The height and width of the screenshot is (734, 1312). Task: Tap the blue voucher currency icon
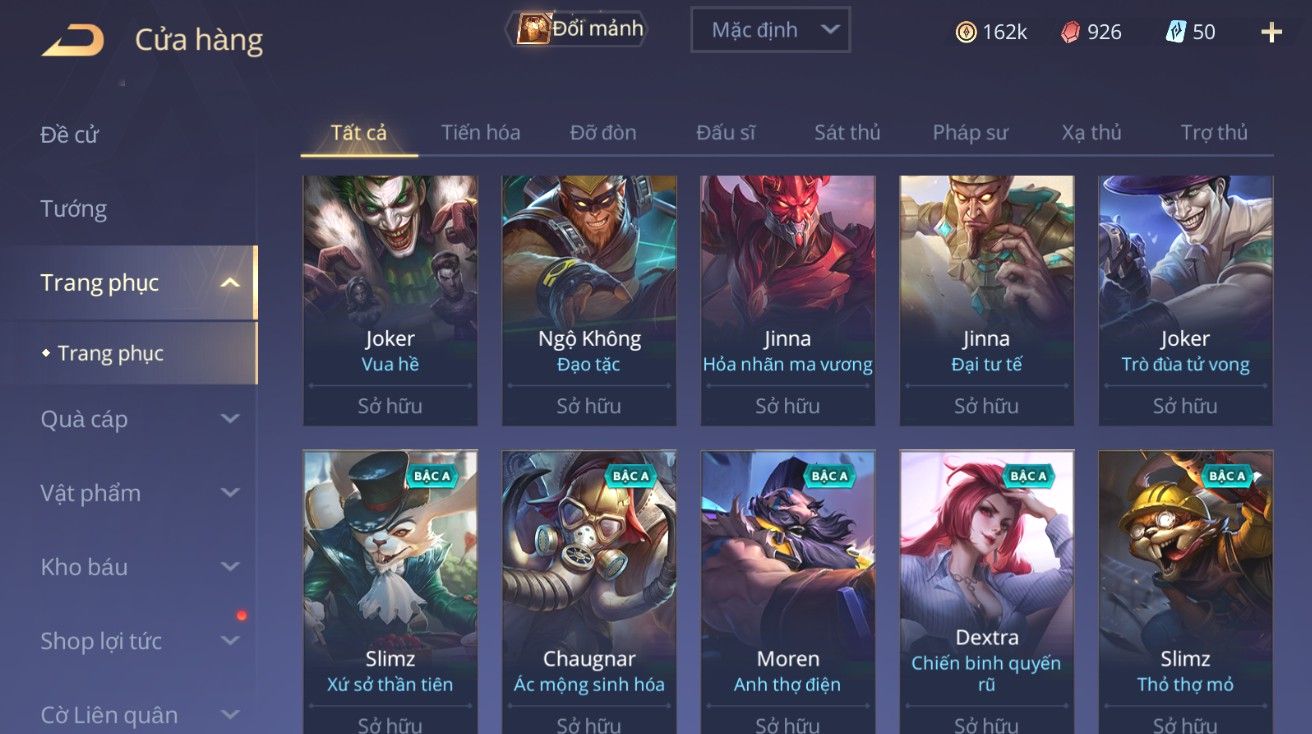(x=1176, y=32)
